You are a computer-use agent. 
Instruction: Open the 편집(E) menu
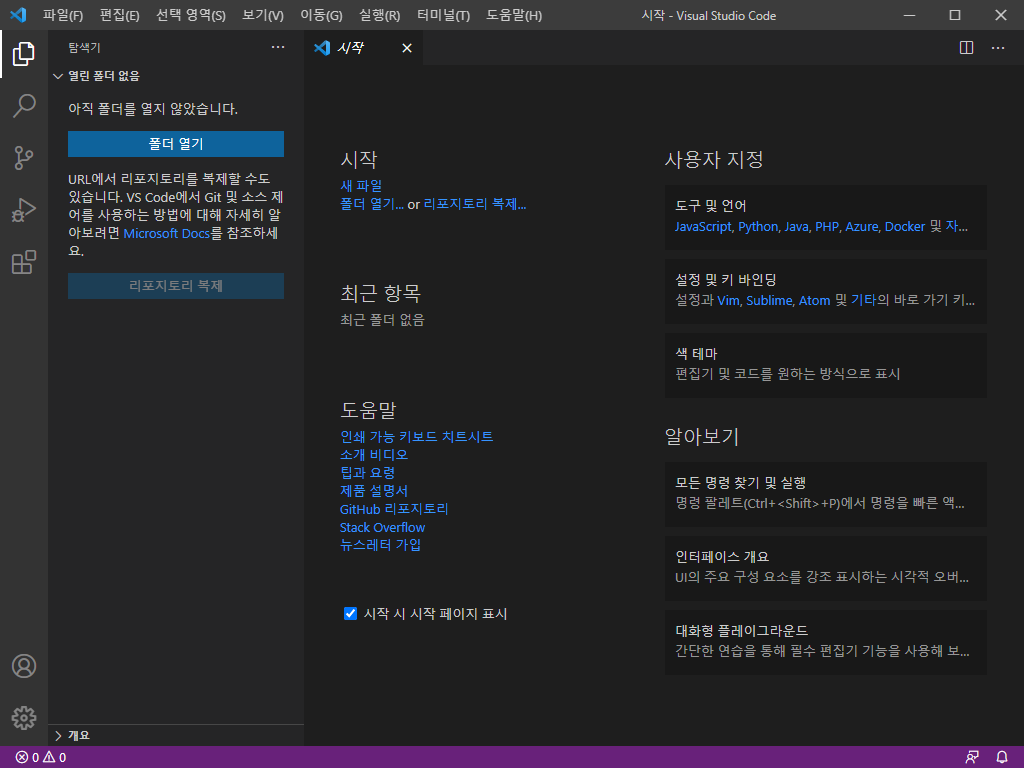coord(120,15)
